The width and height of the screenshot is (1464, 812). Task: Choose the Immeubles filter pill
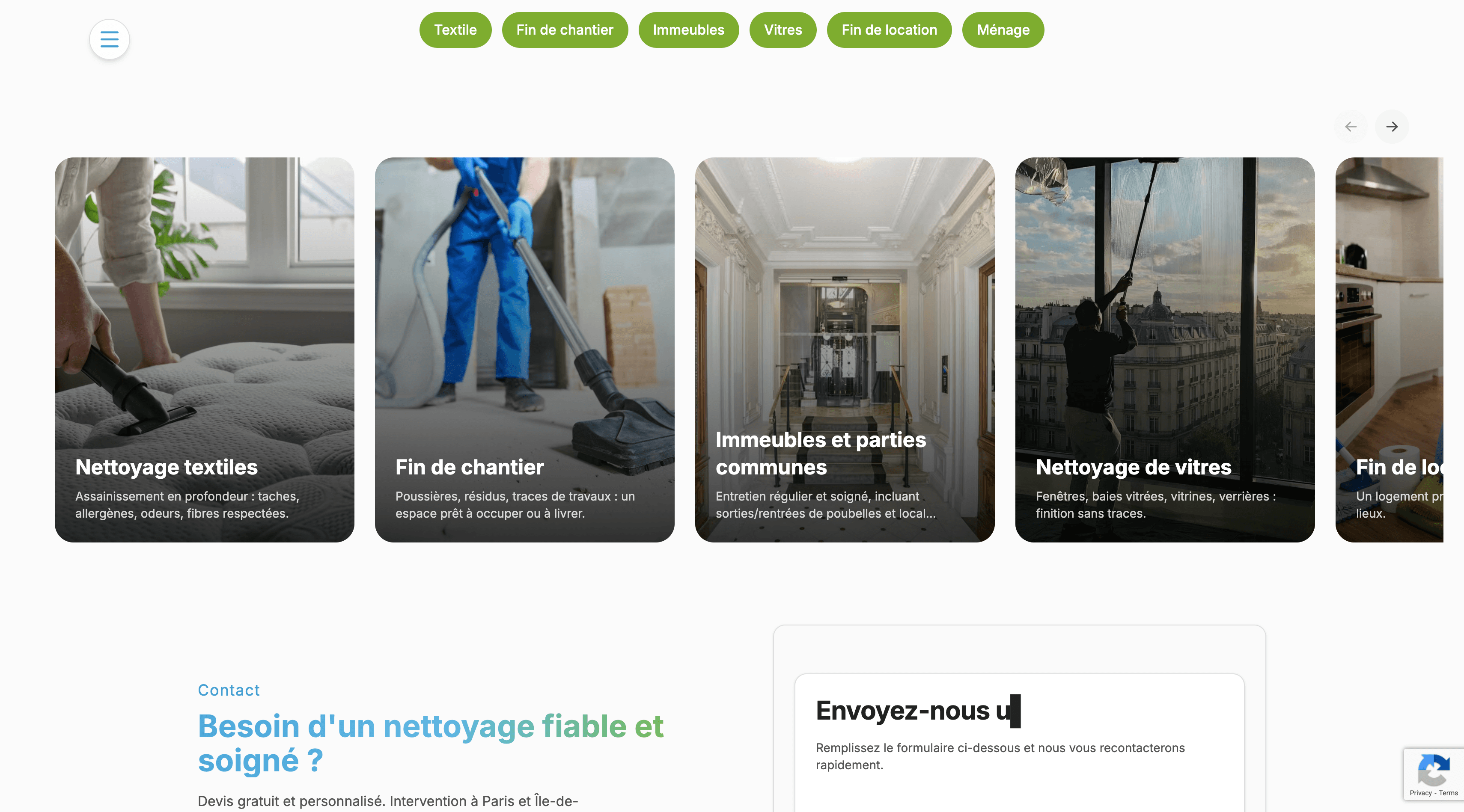[x=688, y=30]
